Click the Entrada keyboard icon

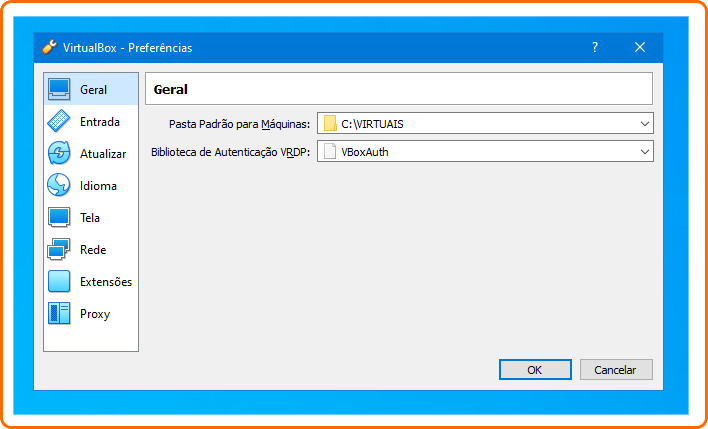click(x=59, y=121)
